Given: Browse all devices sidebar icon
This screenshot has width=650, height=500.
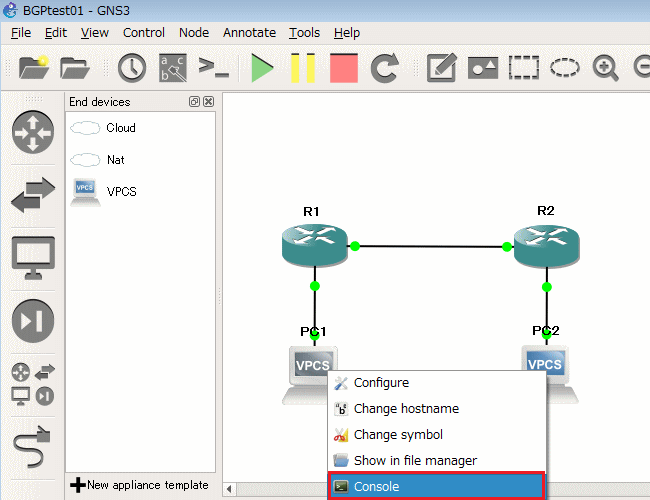Looking at the screenshot, I should [x=33, y=384].
